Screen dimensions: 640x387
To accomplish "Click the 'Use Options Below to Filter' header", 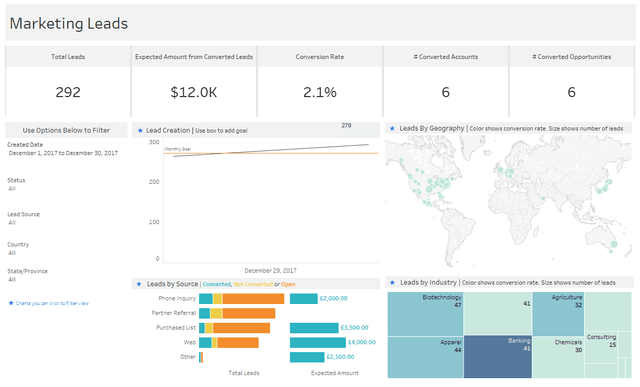I will click(66, 131).
